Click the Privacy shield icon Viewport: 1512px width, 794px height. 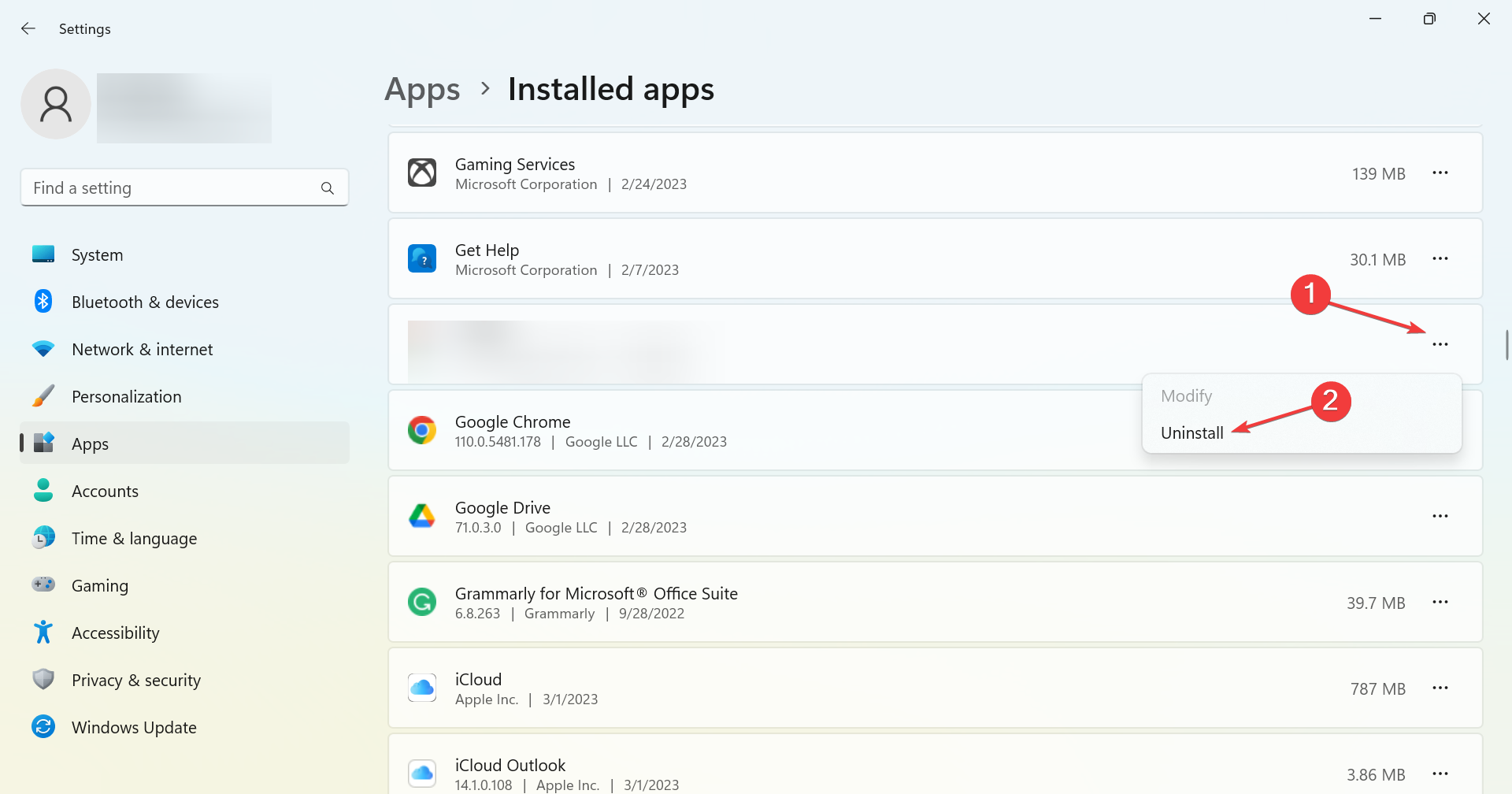[43, 679]
